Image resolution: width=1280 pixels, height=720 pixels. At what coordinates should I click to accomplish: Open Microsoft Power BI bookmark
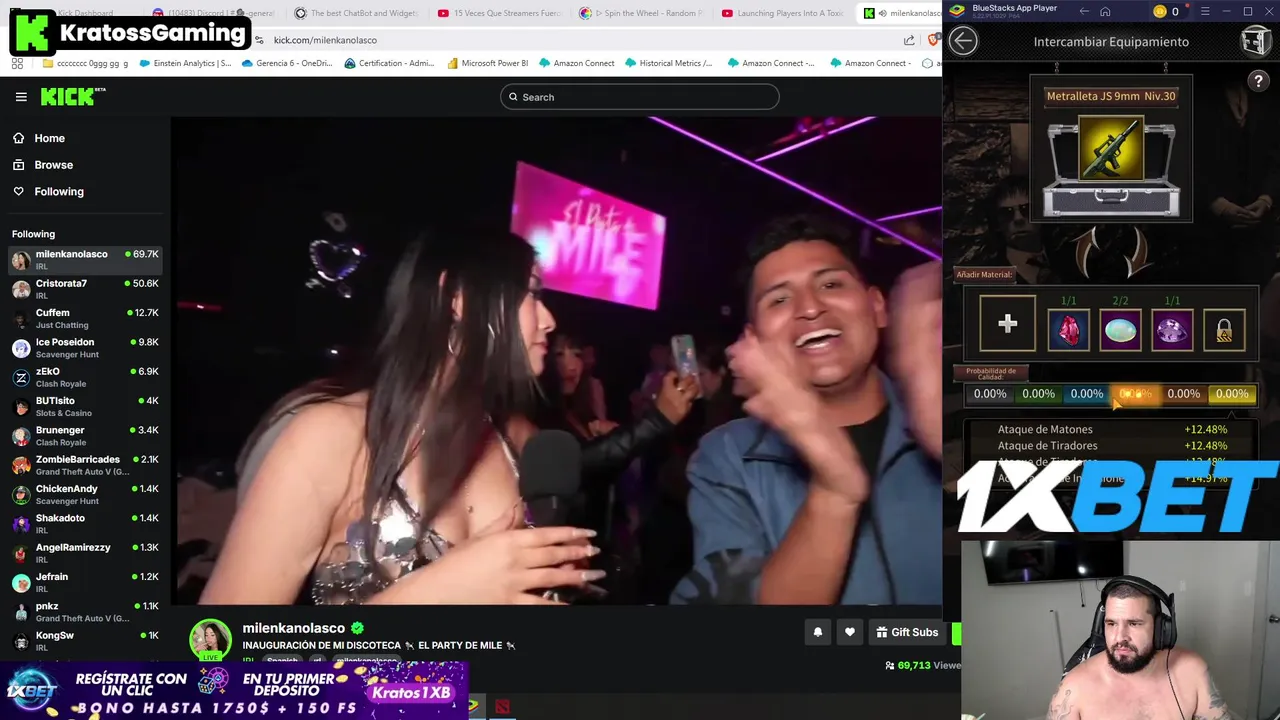[x=488, y=63]
